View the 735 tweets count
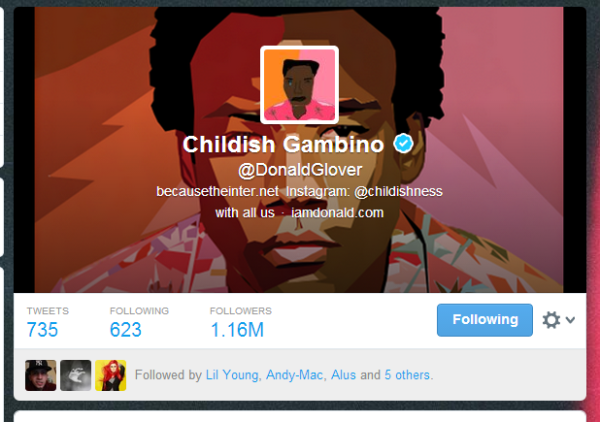The height and width of the screenshot is (422, 600). pyautogui.click(x=42, y=330)
